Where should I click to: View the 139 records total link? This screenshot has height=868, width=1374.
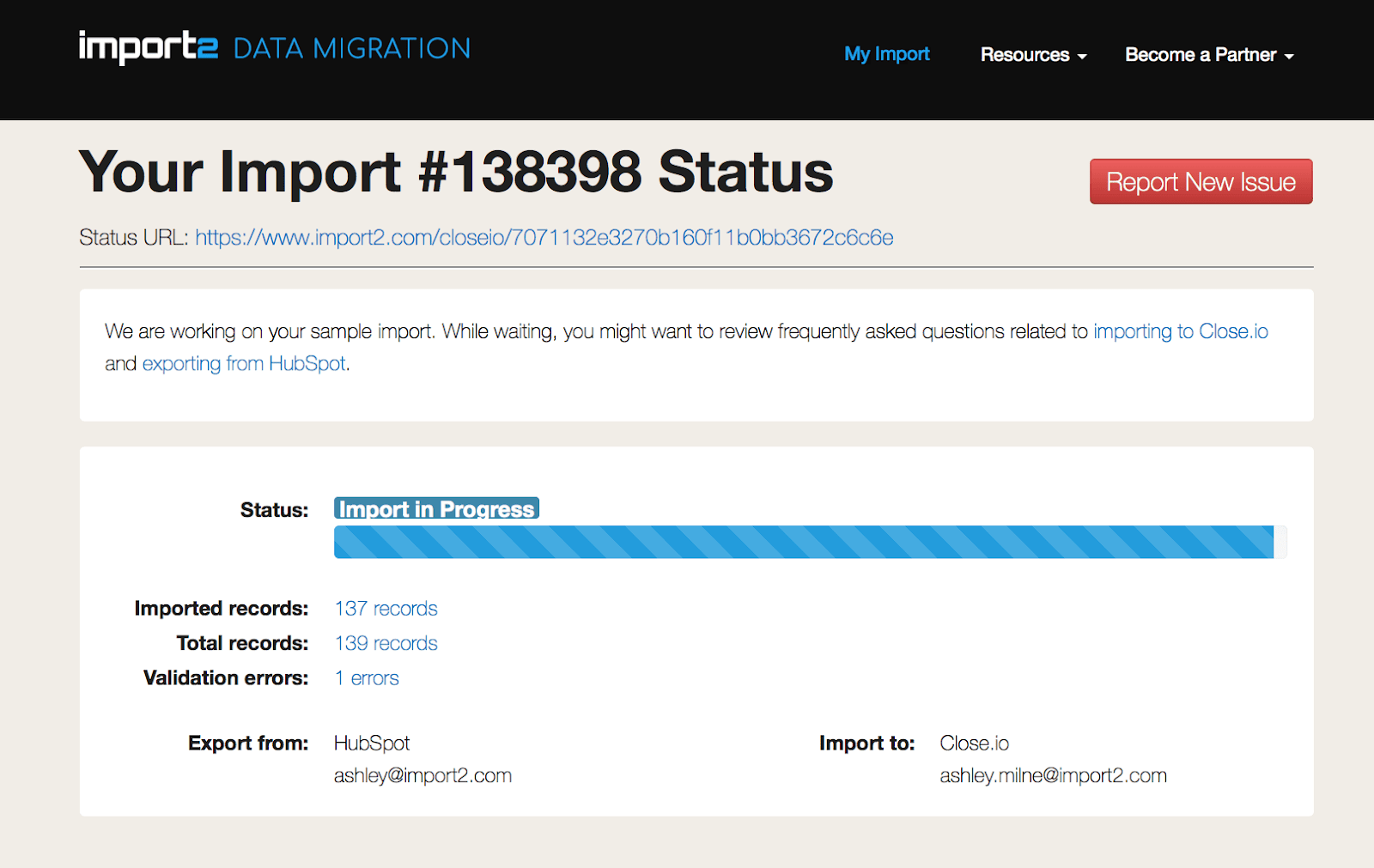[x=386, y=643]
